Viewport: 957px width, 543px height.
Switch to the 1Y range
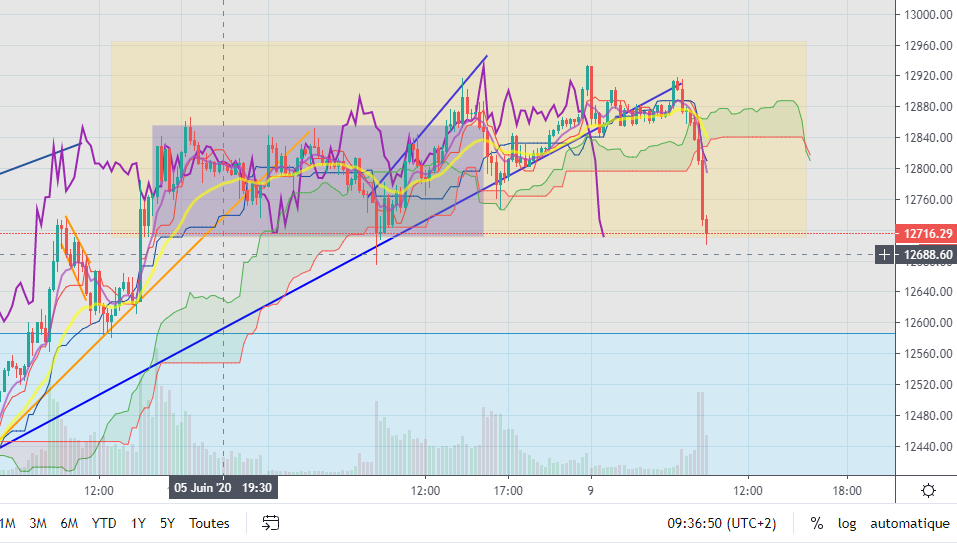(x=138, y=523)
